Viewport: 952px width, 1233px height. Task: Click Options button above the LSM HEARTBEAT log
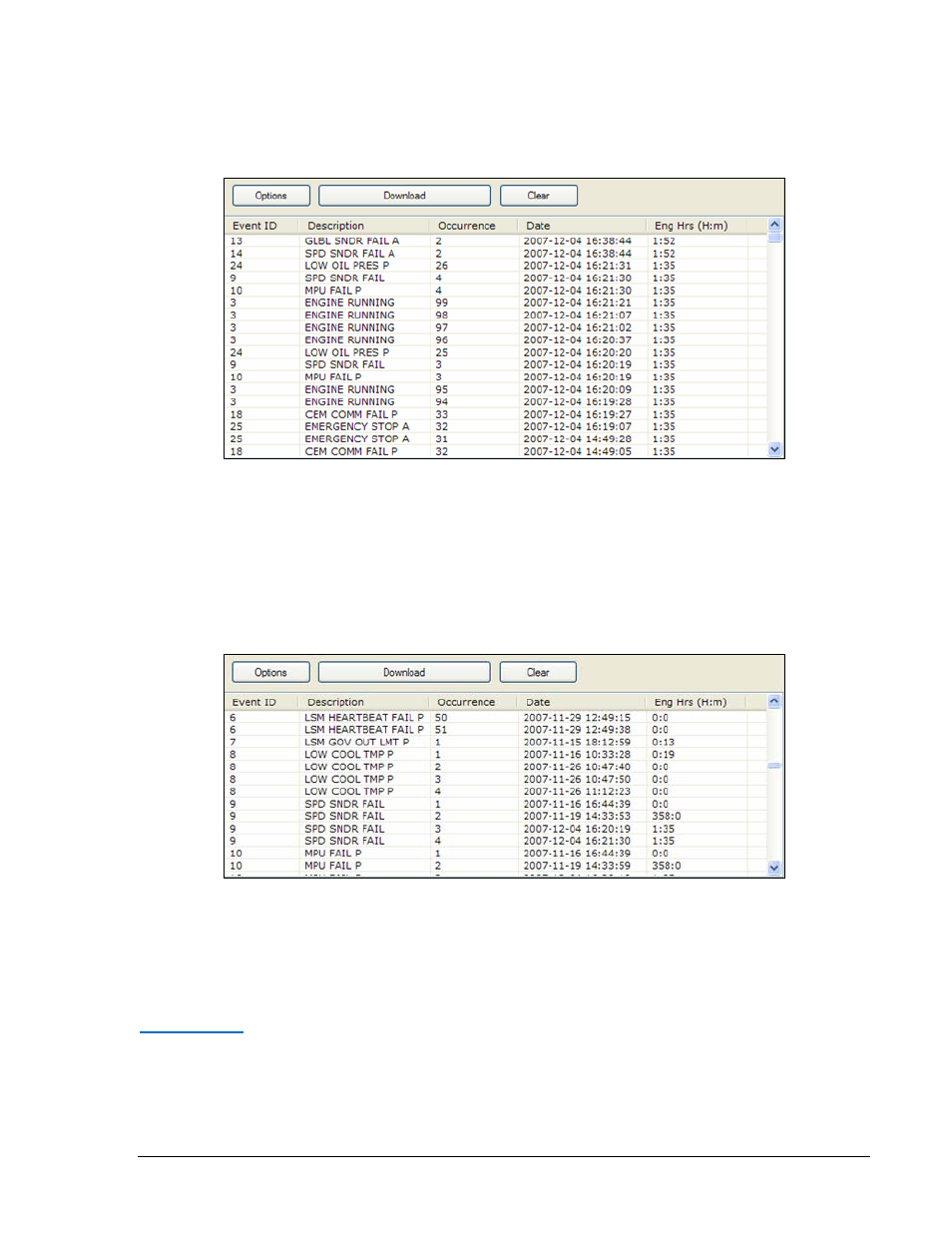[270, 673]
